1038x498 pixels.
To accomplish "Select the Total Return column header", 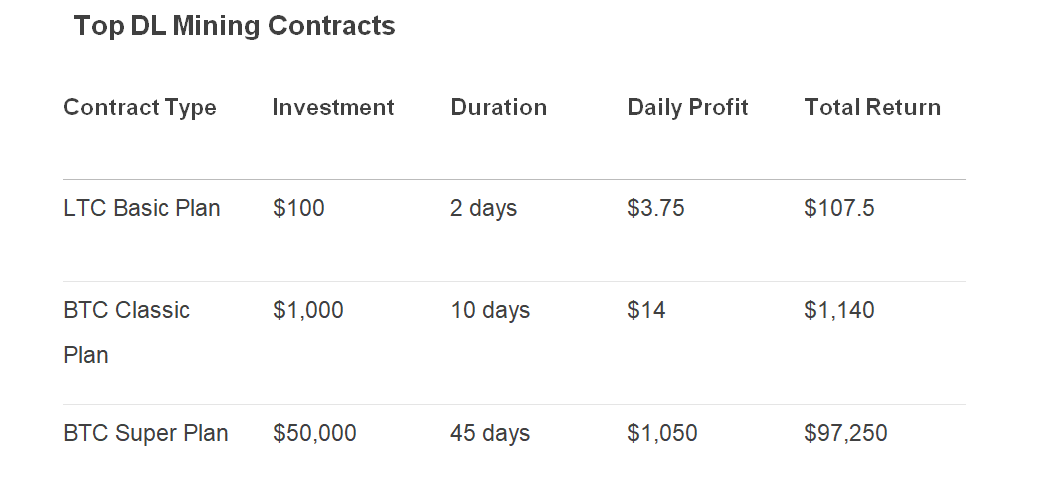I will click(x=873, y=107).
